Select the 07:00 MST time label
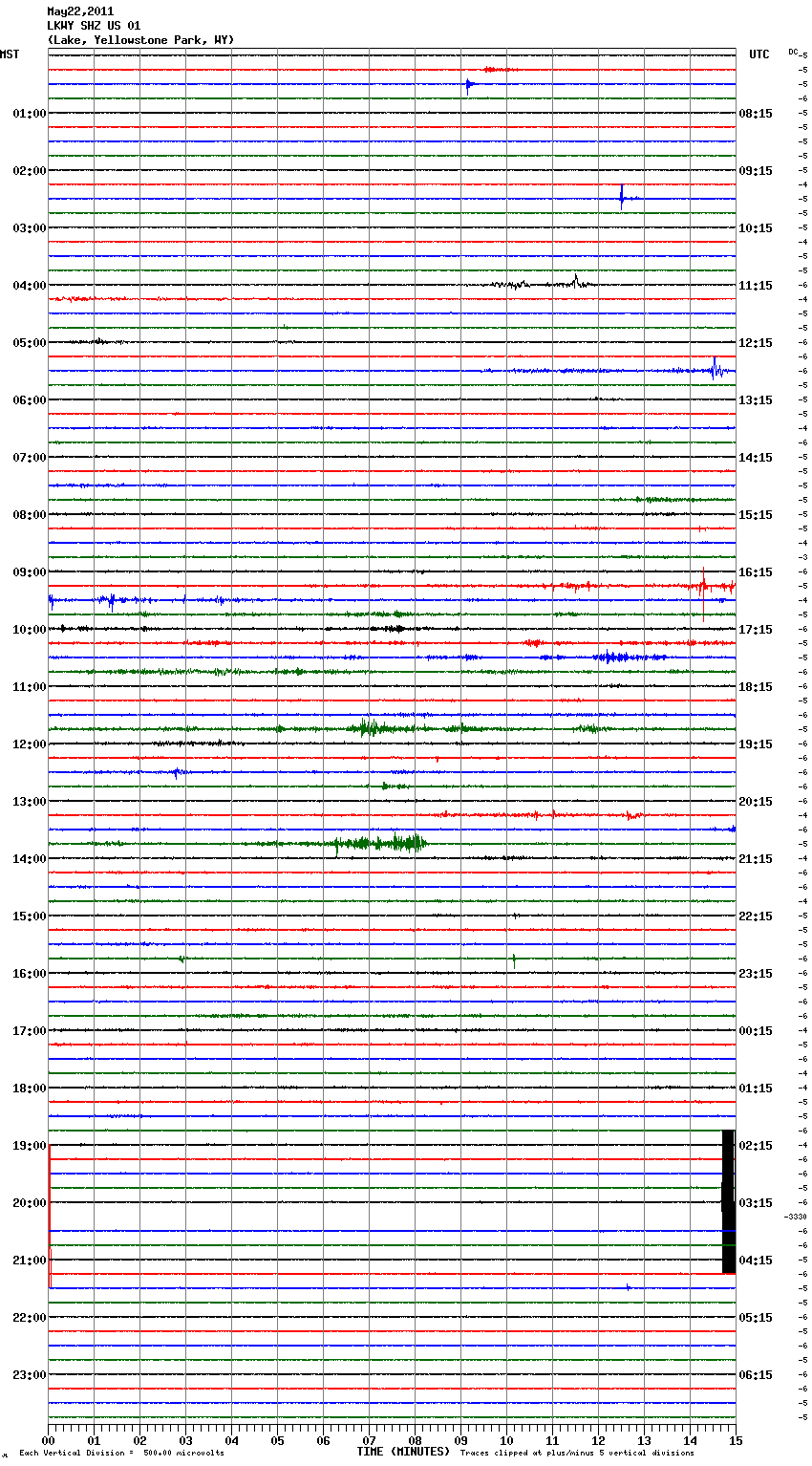The width and height of the screenshot is (812, 1466). point(29,457)
